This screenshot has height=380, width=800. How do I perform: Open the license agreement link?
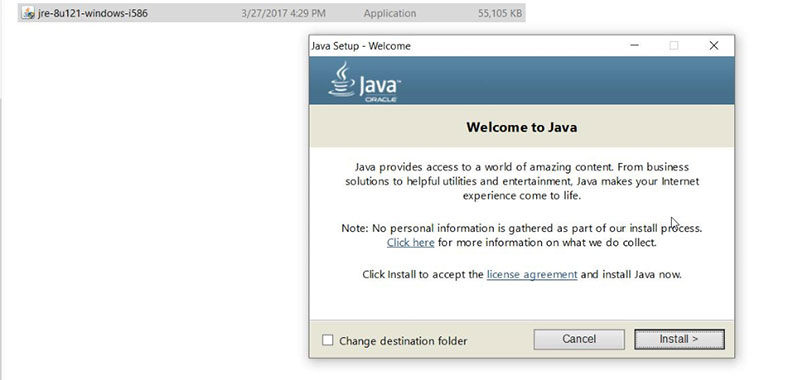coord(532,274)
